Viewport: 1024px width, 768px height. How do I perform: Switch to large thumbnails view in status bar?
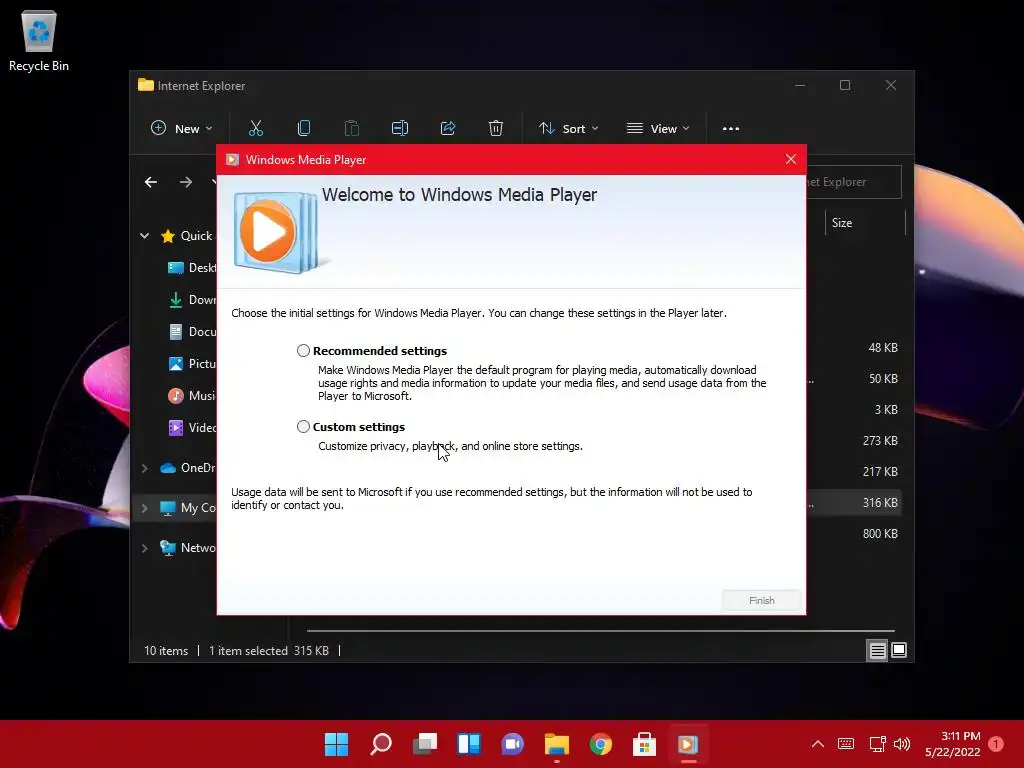(899, 650)
